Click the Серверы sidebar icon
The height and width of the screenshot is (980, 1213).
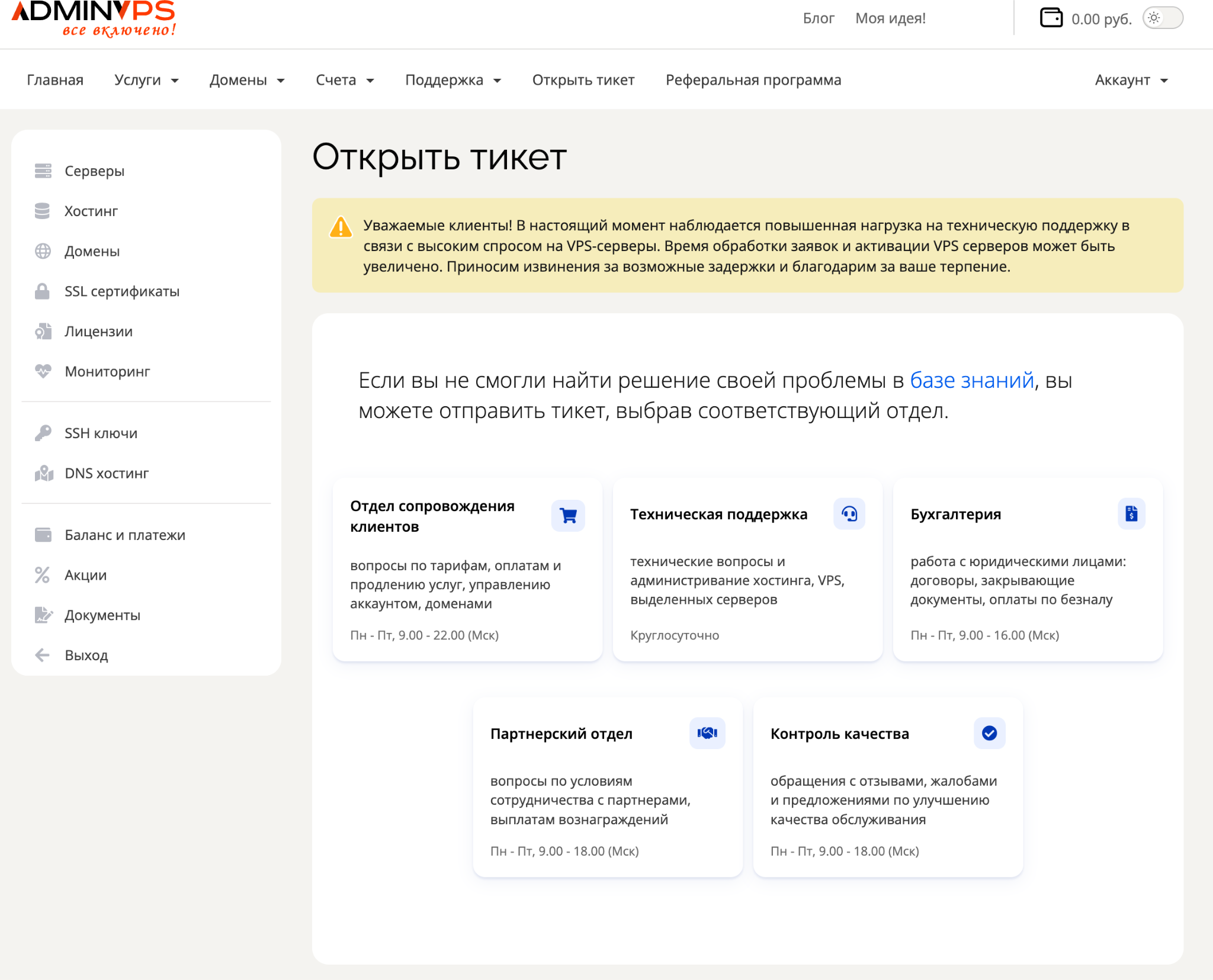pyautogui.click(x=43, y=171)
